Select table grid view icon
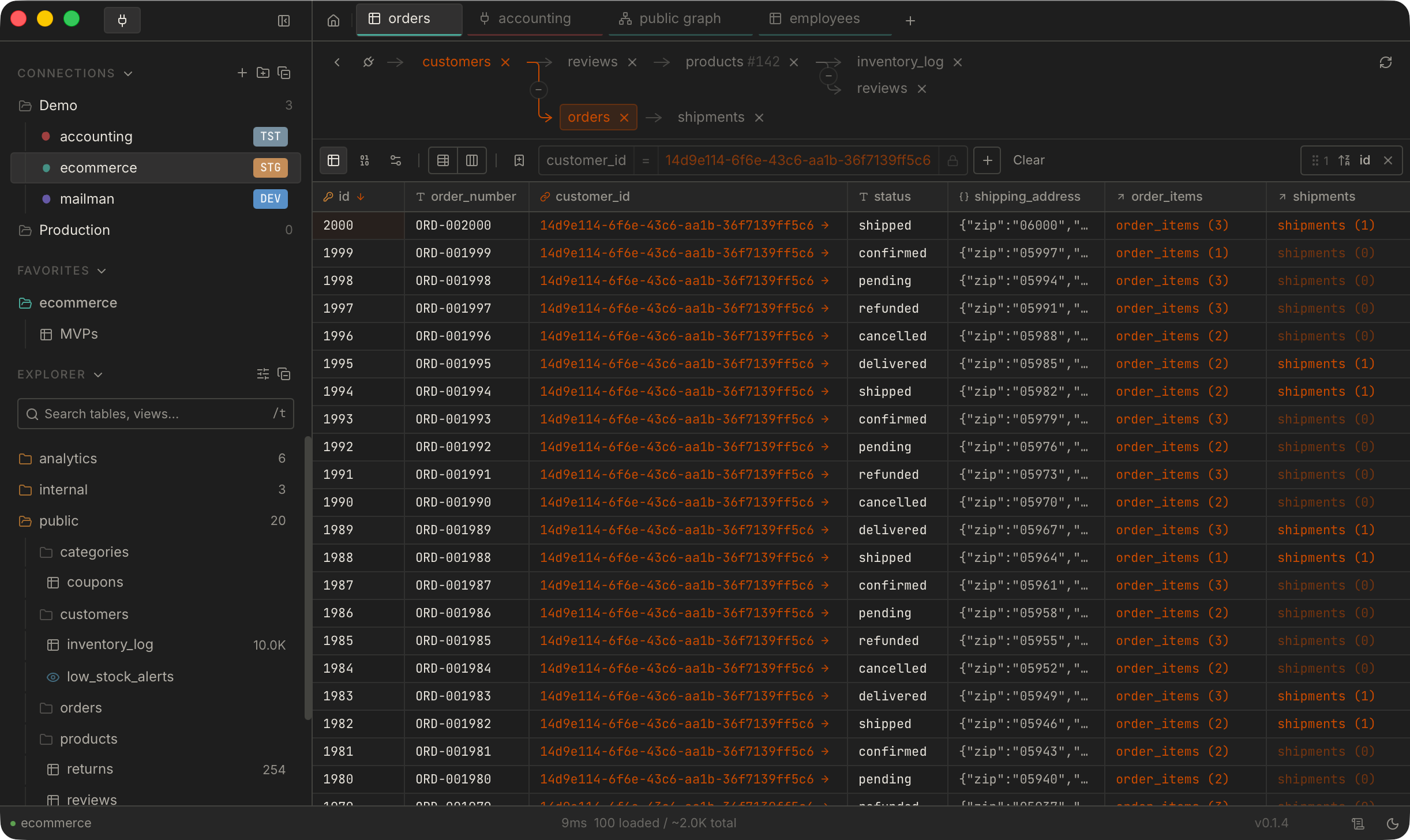The image size is (1410, 840). (333, 160)
